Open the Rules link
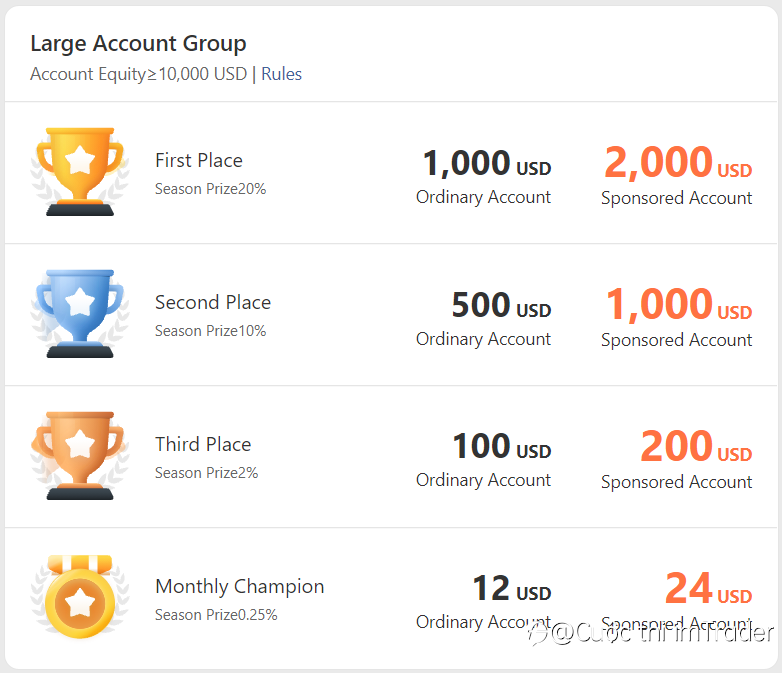Image resolution: width=782 pixels, height=673 pixels. click(281, 74)
